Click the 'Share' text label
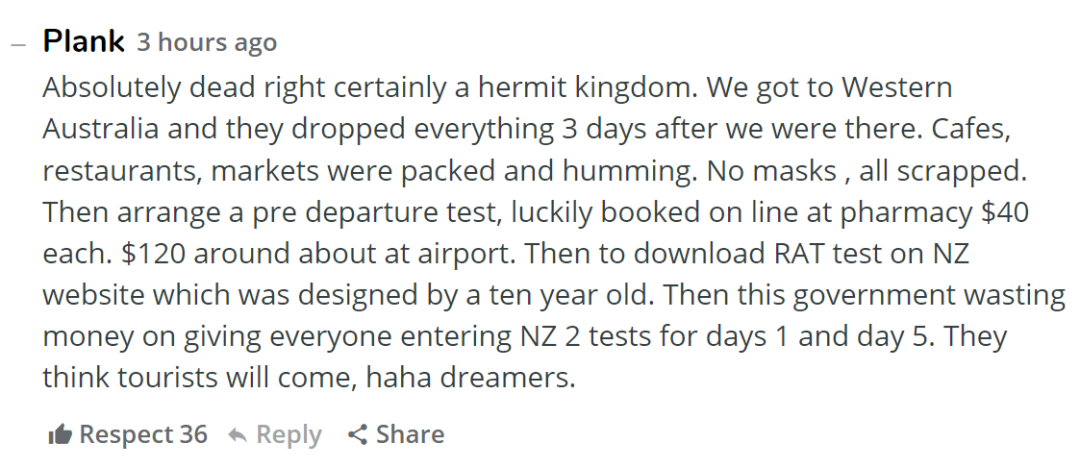 coord(410,434)
